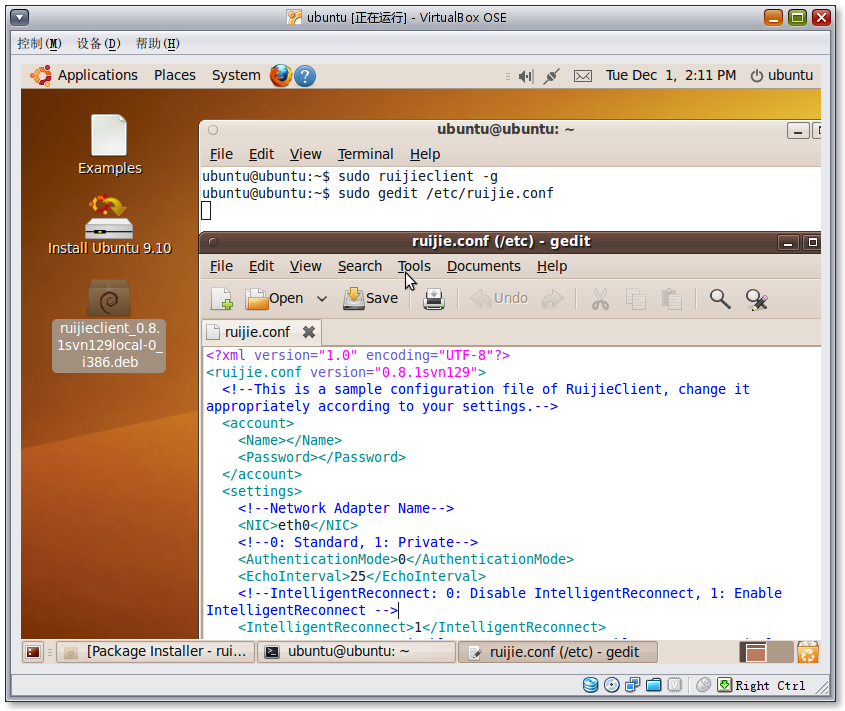Create a new document in gedit

click(x=221, y=299)
